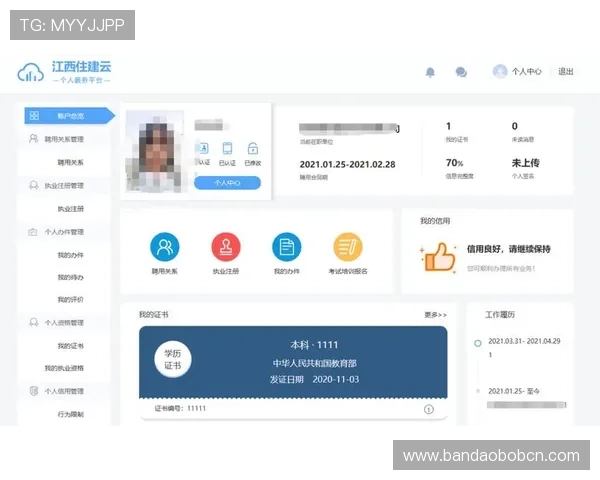Image resolution: width=600 pixels, height=480 pixels.
Task: Click 未上传 个人签名 status
Action: pyautogui.click(x=525, y=163)
